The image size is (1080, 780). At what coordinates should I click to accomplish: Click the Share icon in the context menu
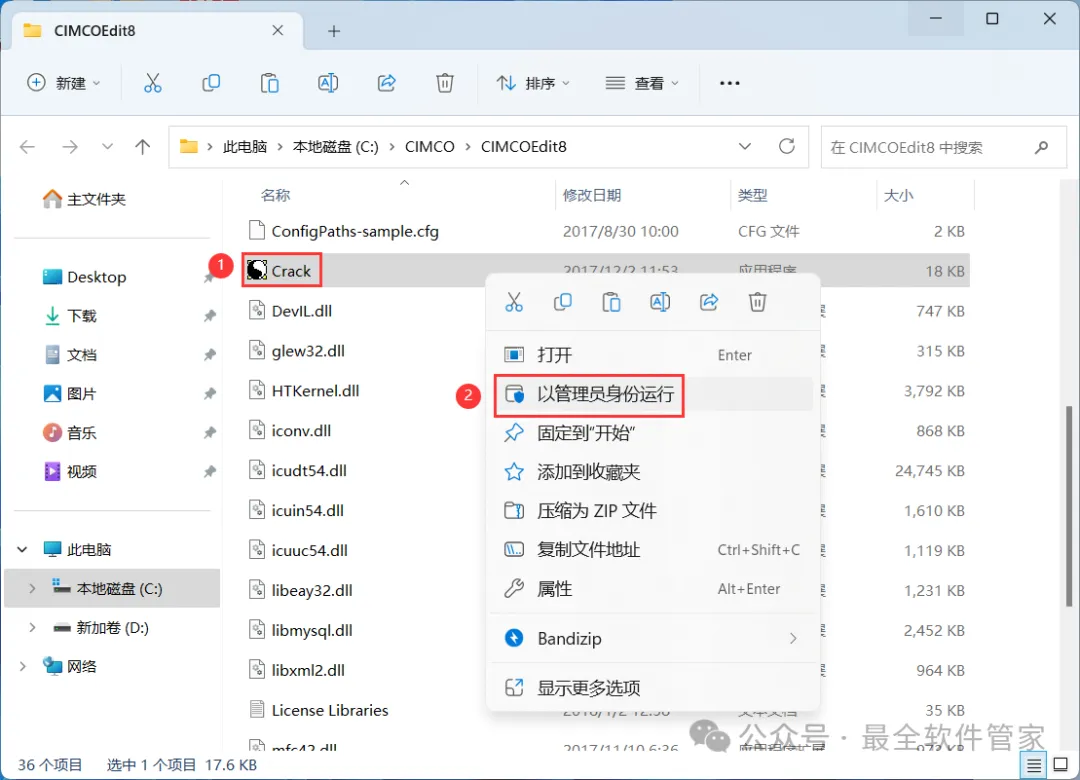pos(709,302)
